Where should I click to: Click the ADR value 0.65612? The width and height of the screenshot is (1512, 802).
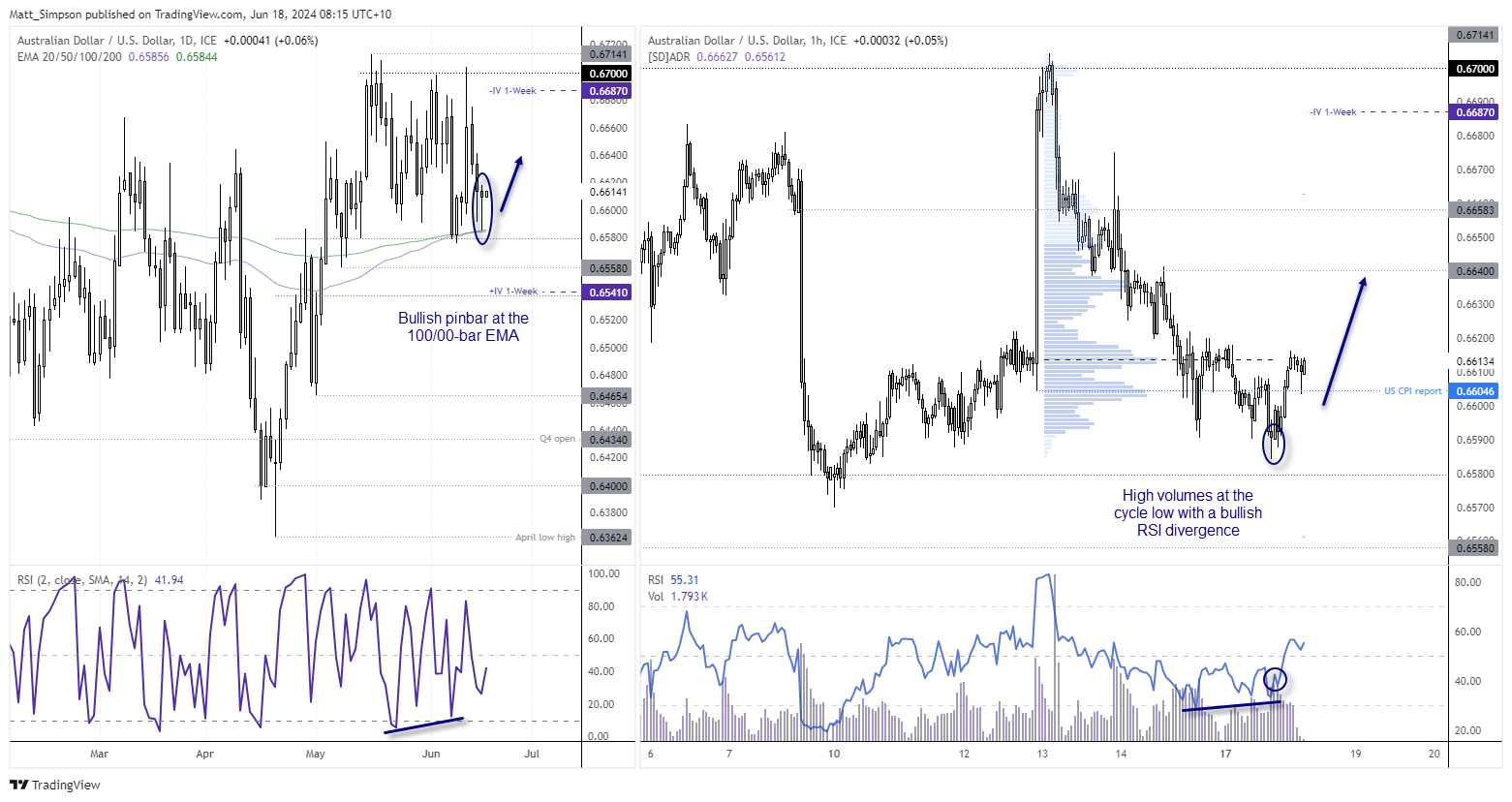765,57
